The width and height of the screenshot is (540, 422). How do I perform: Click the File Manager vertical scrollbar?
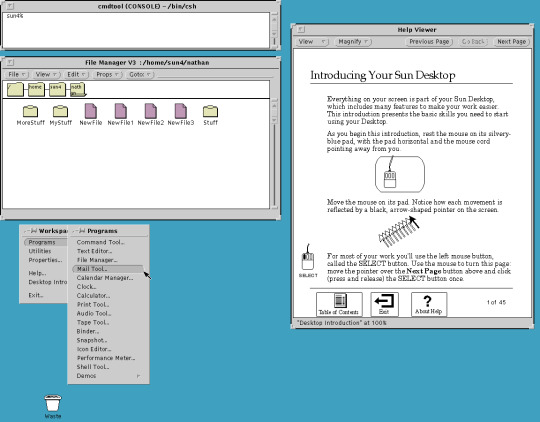[274, 153]
